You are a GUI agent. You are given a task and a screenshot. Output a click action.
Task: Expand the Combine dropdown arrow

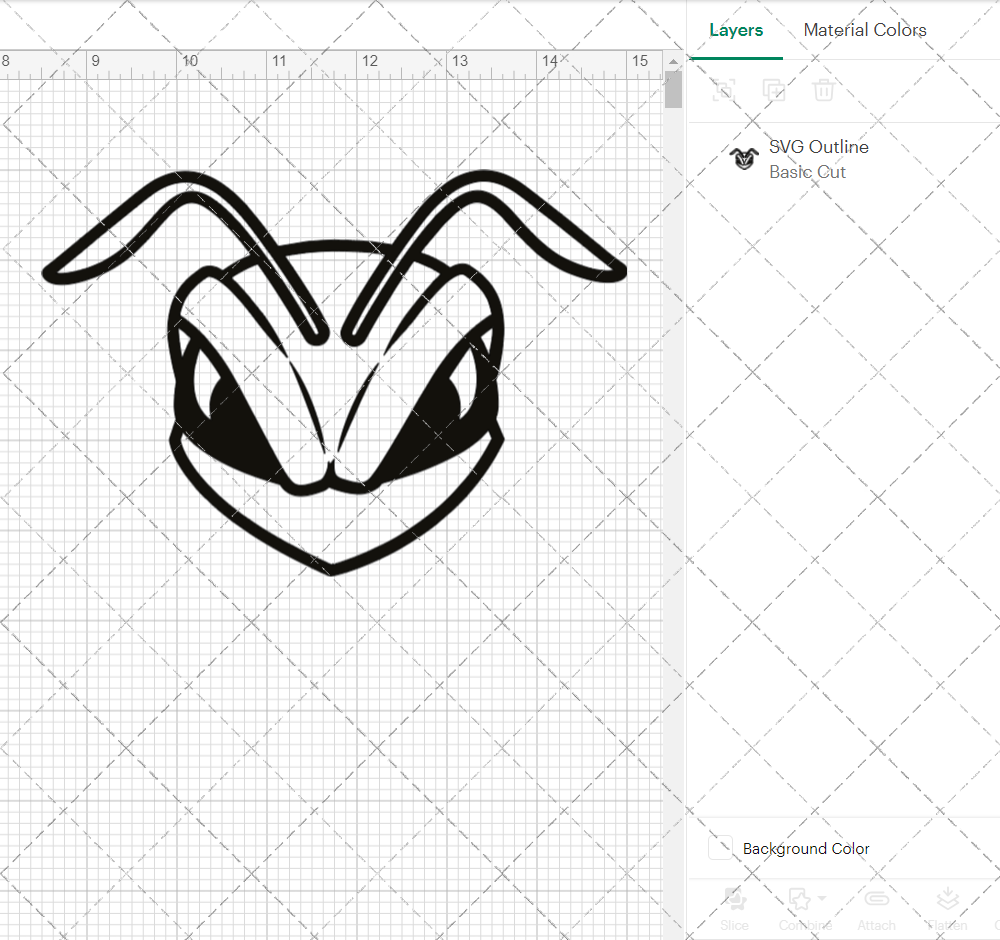pos(822,899)
